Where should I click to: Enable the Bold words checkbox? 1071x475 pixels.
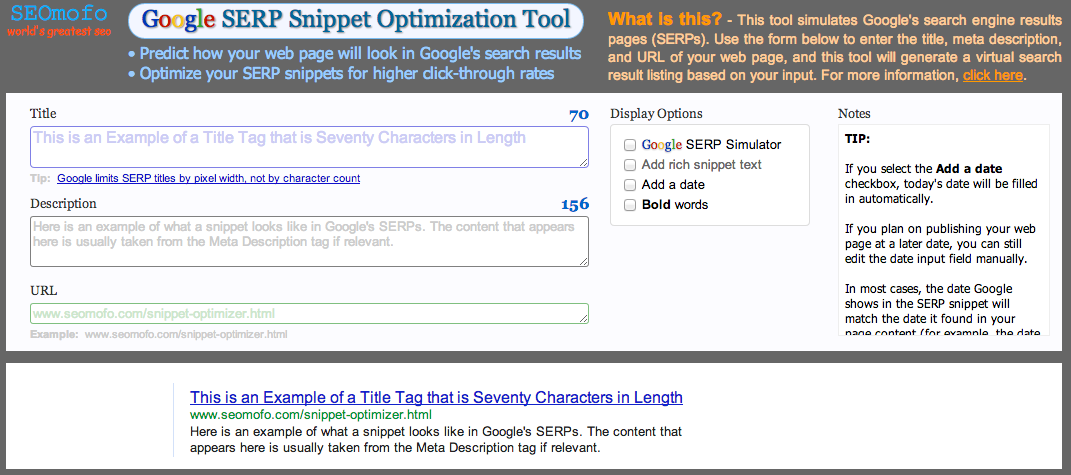[x=630, y=205]
